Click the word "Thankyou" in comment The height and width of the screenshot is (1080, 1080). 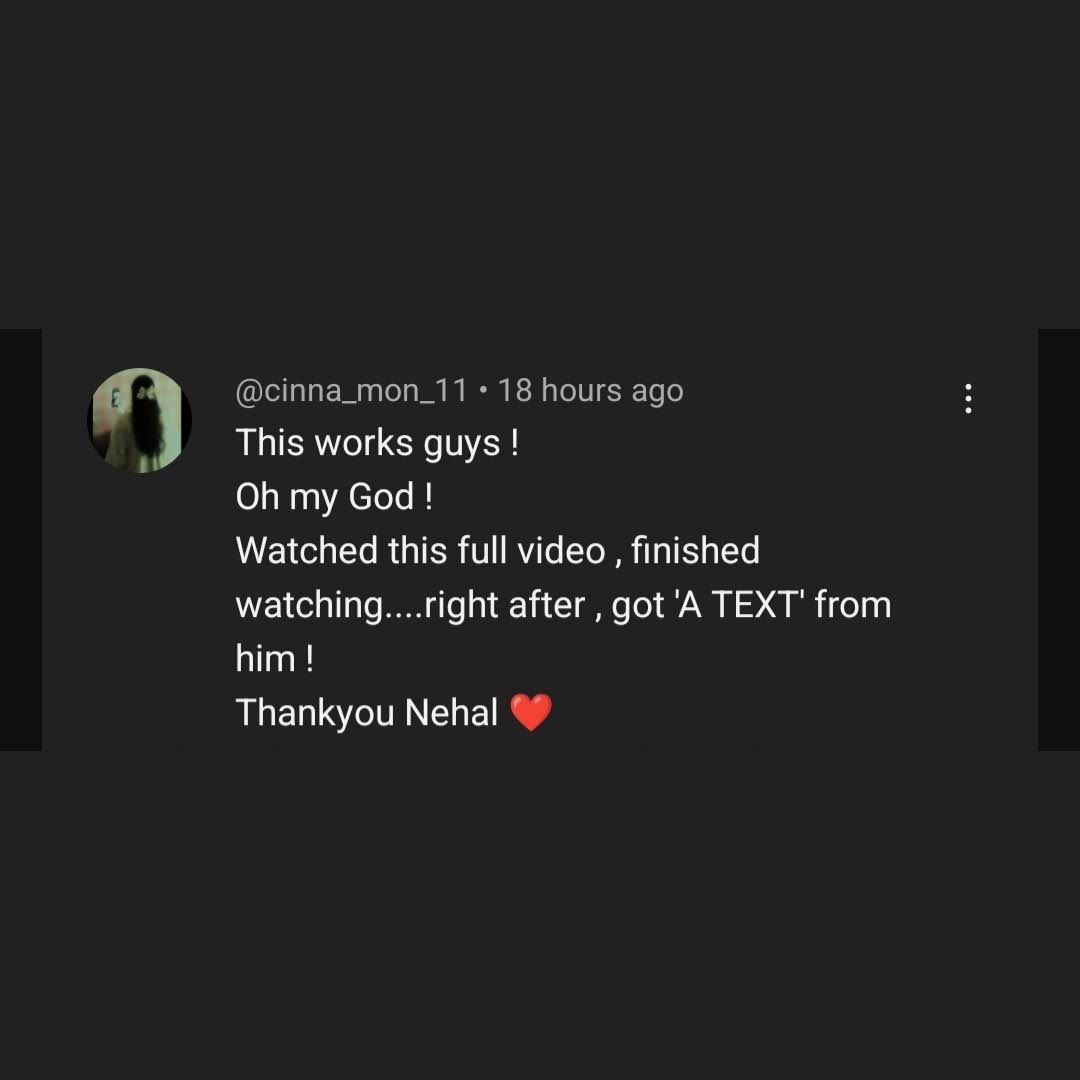(315, 713)
